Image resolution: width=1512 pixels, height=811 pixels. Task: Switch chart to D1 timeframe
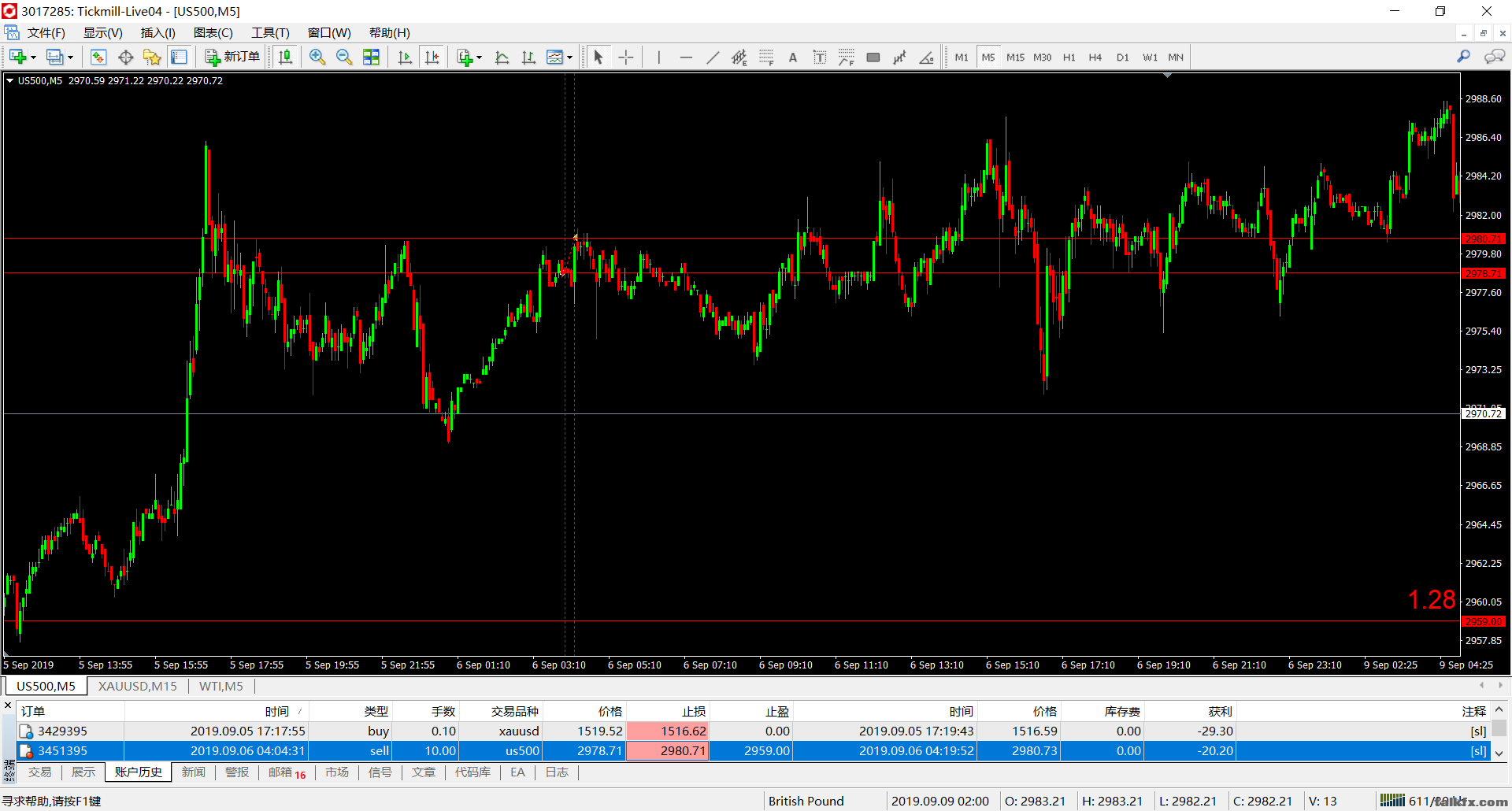(x=1122, y=57)
